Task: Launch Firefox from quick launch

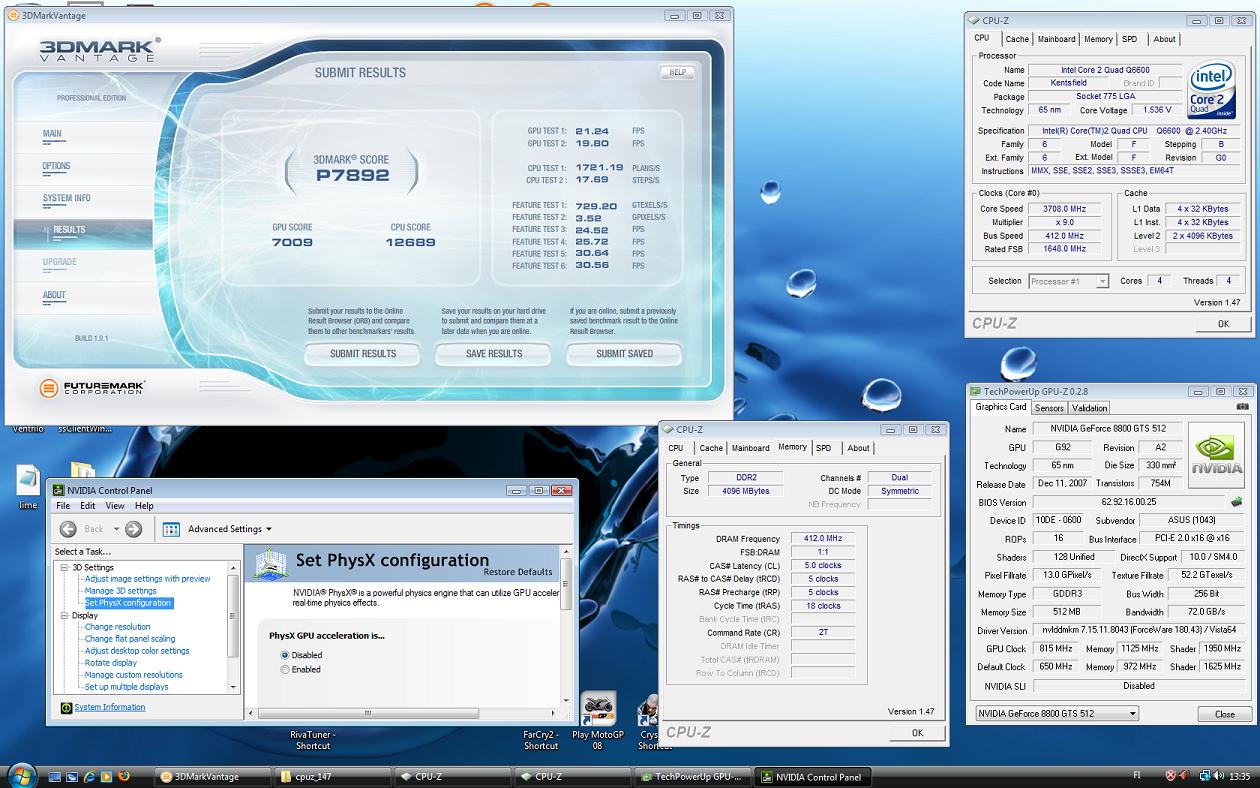Action: 124,776
